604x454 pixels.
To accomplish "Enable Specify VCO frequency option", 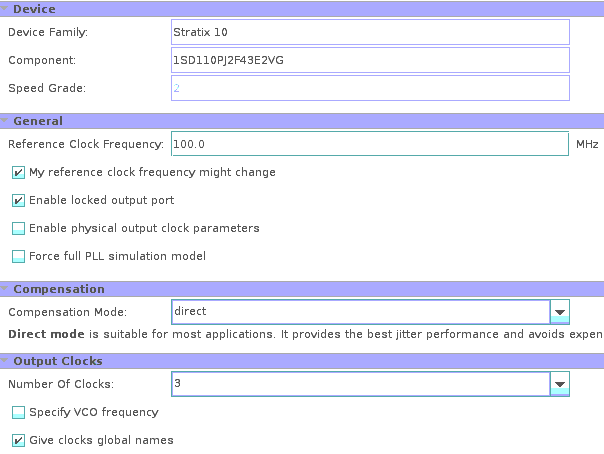I will click(19, 412).
